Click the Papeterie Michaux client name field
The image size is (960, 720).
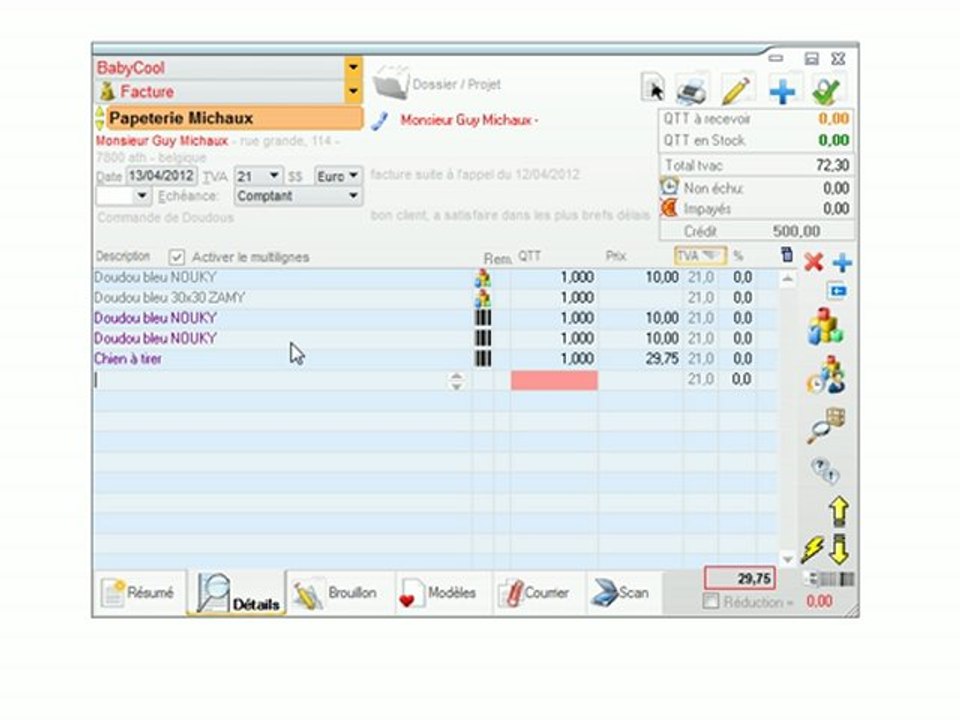(x=234, y=118)
